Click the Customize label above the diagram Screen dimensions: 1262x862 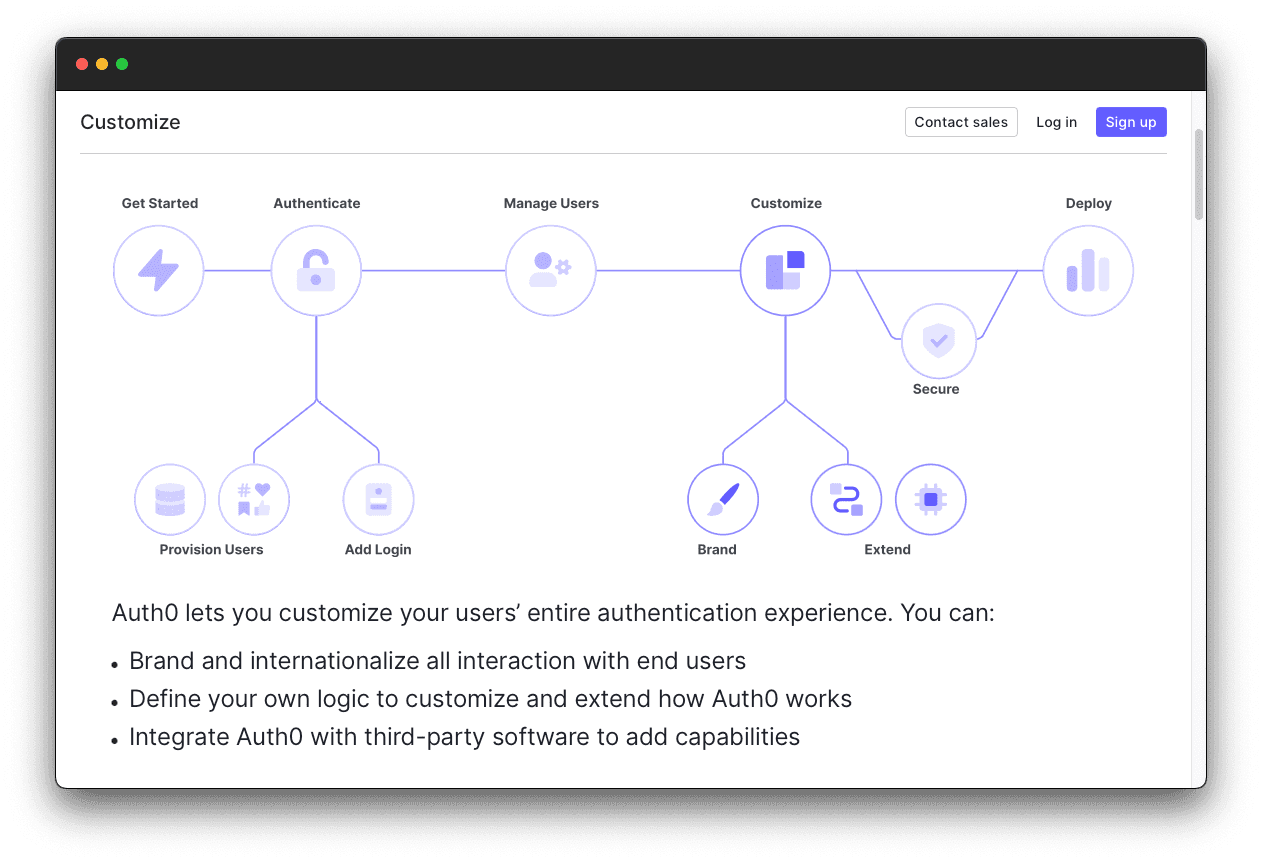[786, 203]
